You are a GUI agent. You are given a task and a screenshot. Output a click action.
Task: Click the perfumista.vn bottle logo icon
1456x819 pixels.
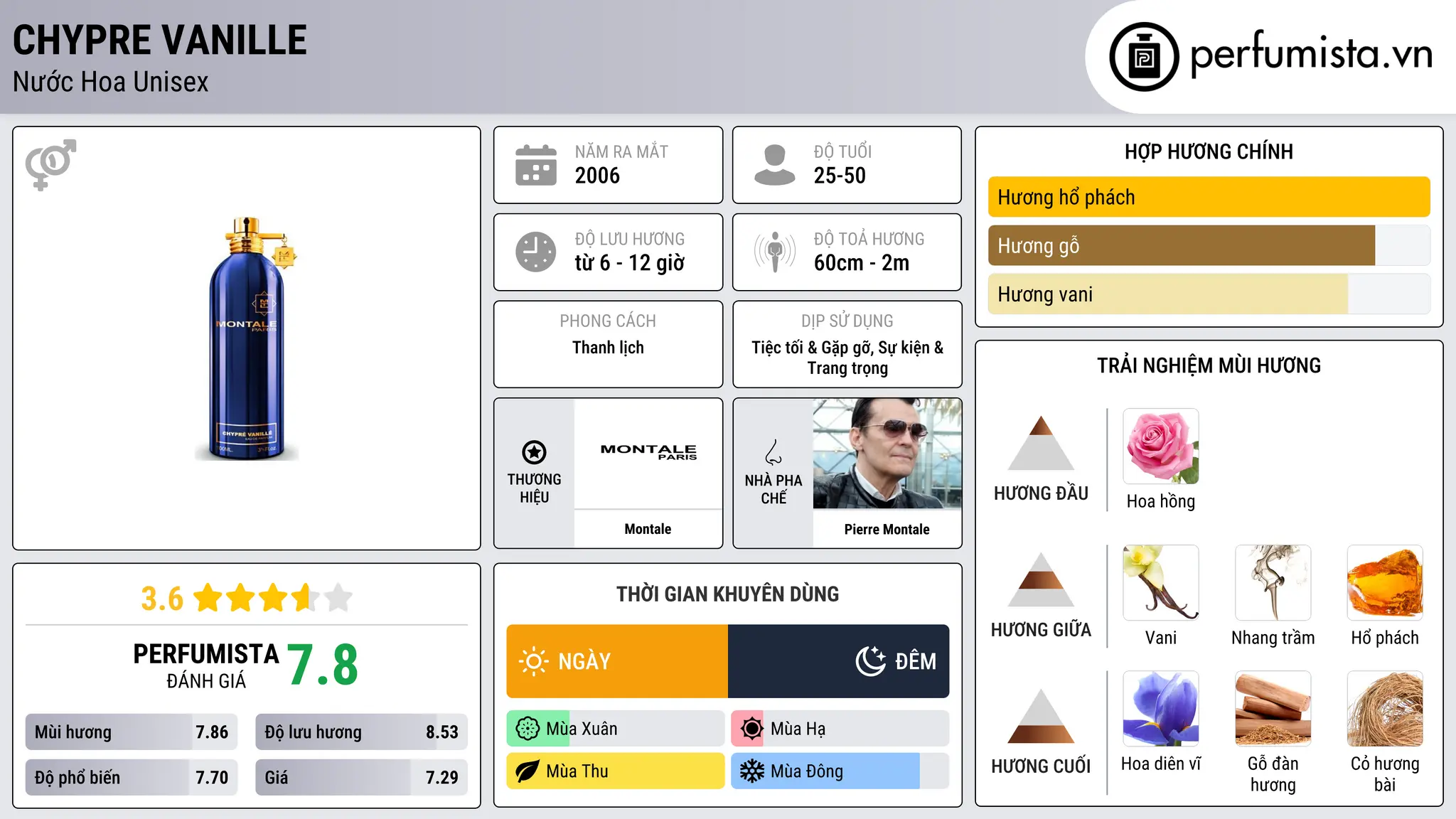[1144, 57]
